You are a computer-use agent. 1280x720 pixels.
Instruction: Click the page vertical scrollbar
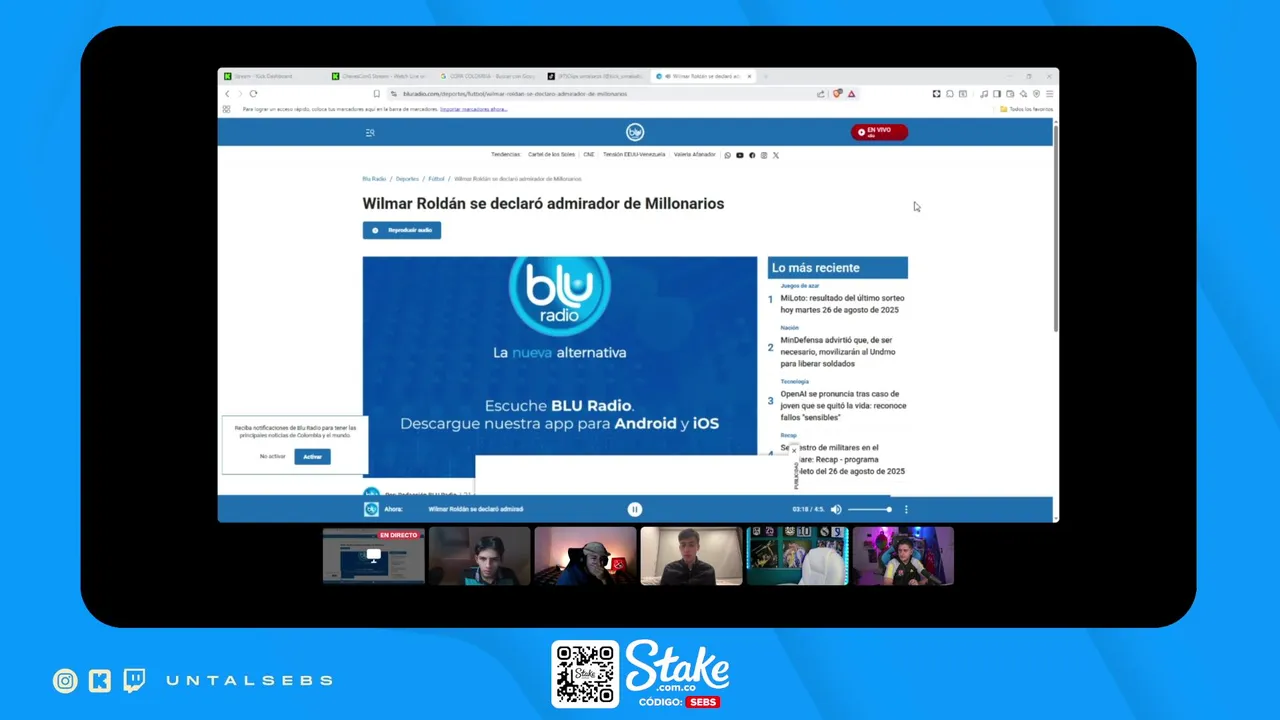[1056, 228]
